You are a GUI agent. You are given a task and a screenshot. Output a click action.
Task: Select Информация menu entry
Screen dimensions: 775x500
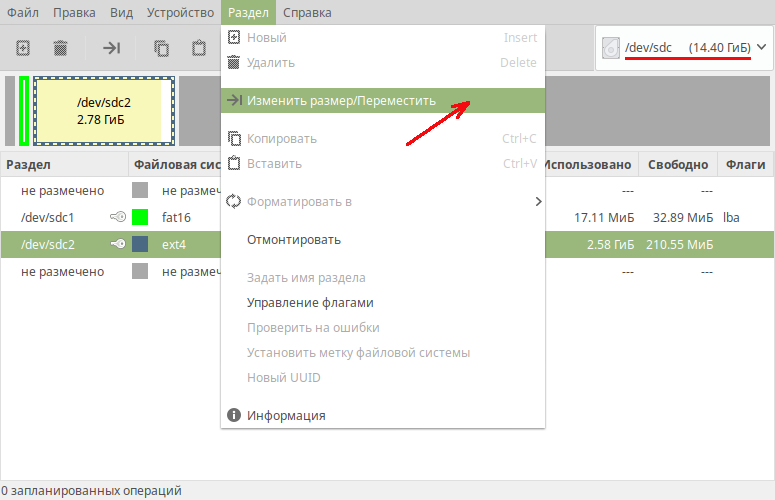coord(383,415)
